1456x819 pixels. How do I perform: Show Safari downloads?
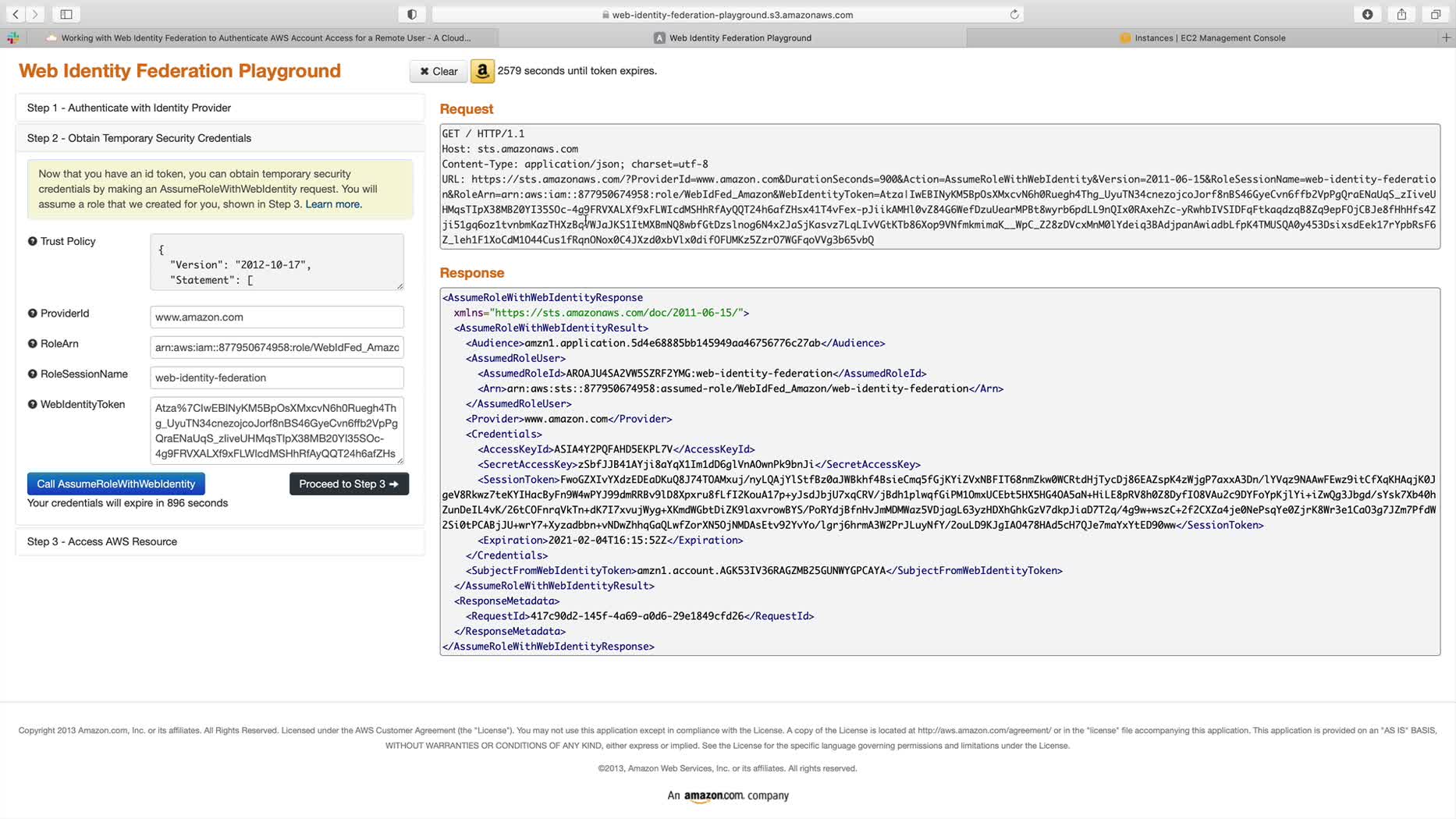tap(1368, 14)
